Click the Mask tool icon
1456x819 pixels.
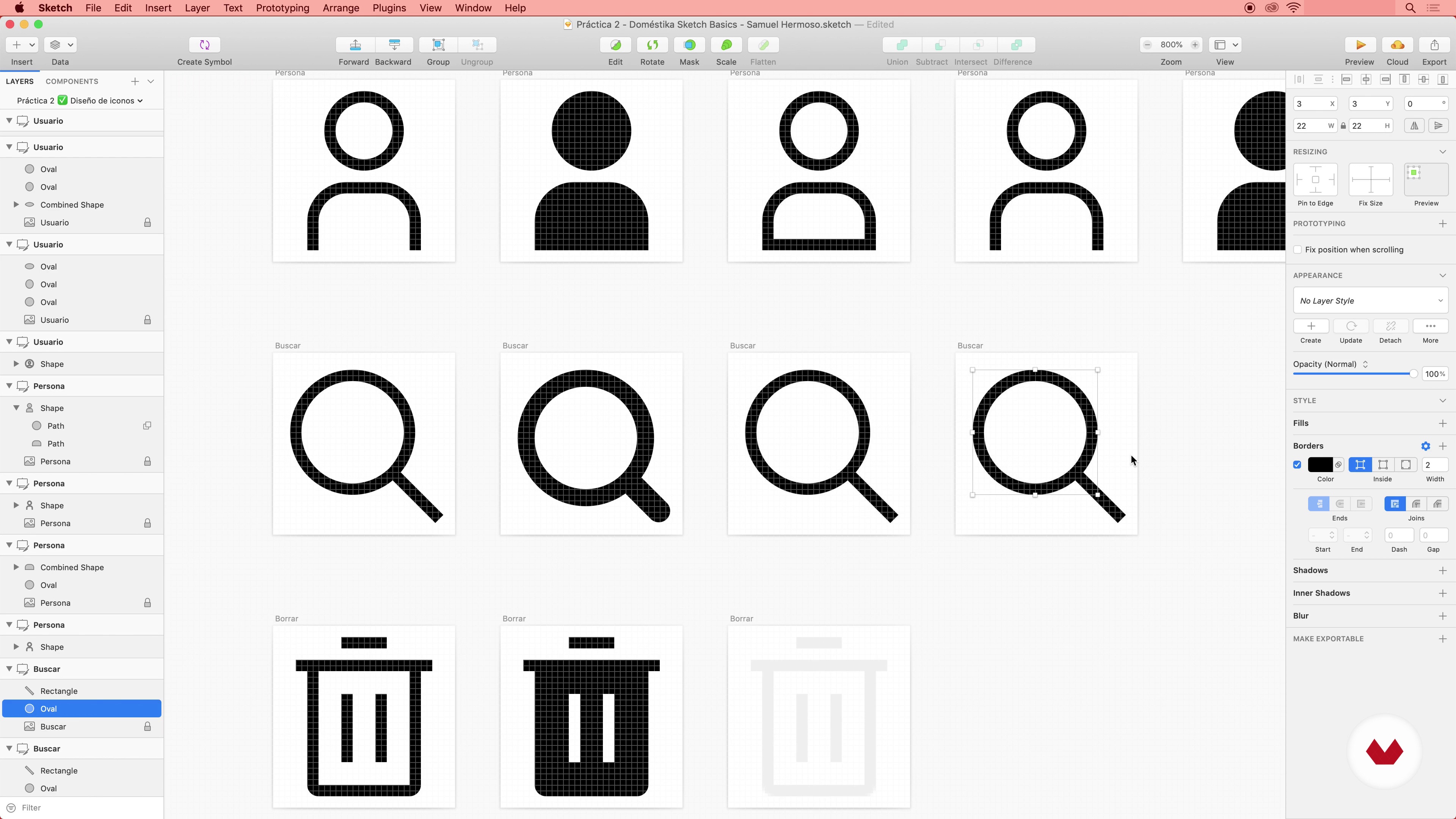[689, 45]
